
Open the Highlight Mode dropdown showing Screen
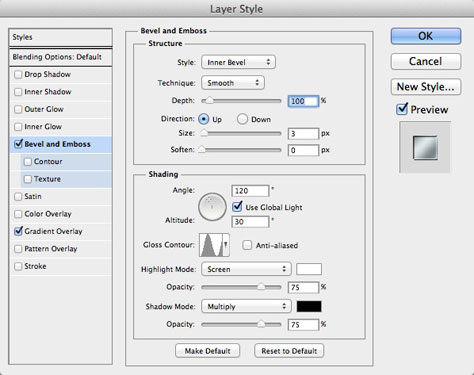pyautogui.click(x=246, y=269)
